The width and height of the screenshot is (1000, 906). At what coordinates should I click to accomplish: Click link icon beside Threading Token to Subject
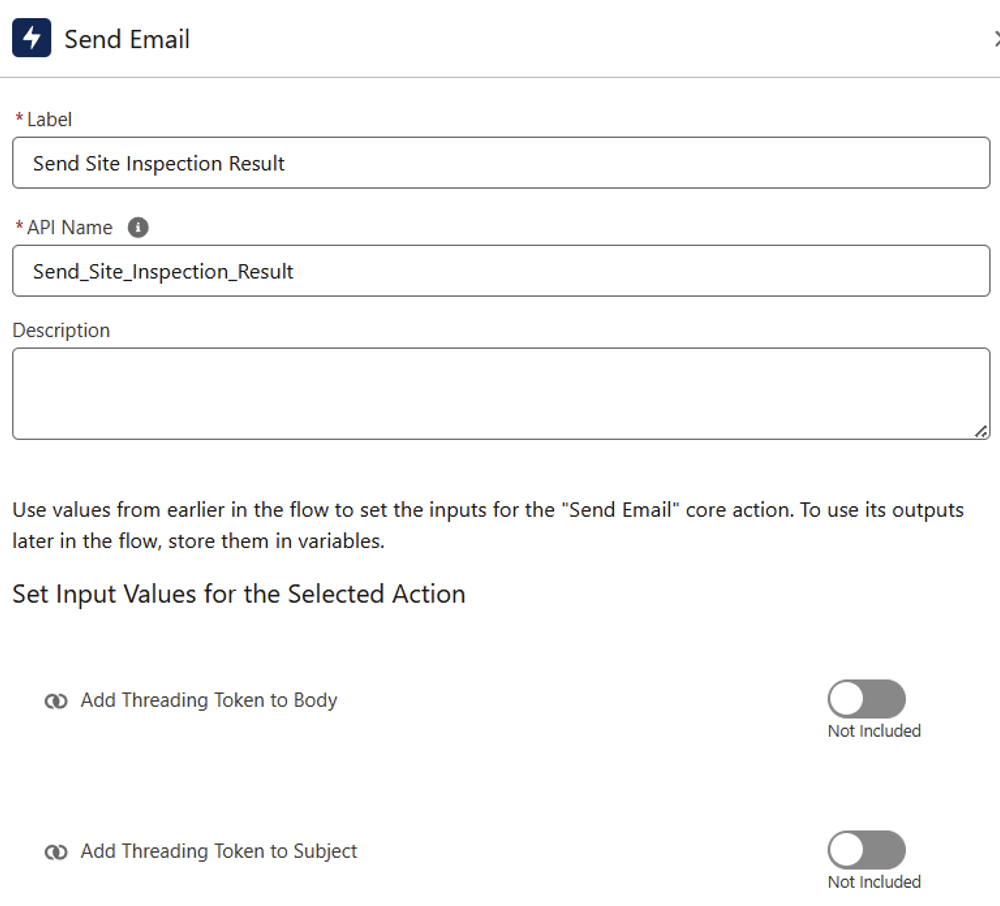[56, 852]
